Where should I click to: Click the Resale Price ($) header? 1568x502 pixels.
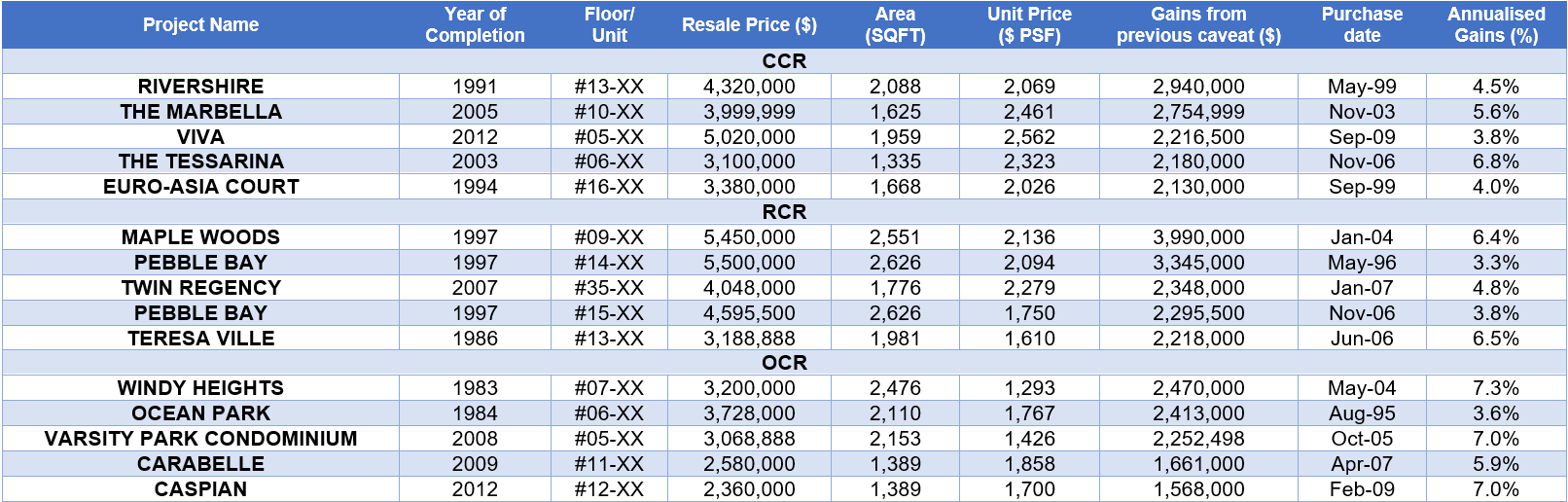pyautogui.click(x=749, y=24)
